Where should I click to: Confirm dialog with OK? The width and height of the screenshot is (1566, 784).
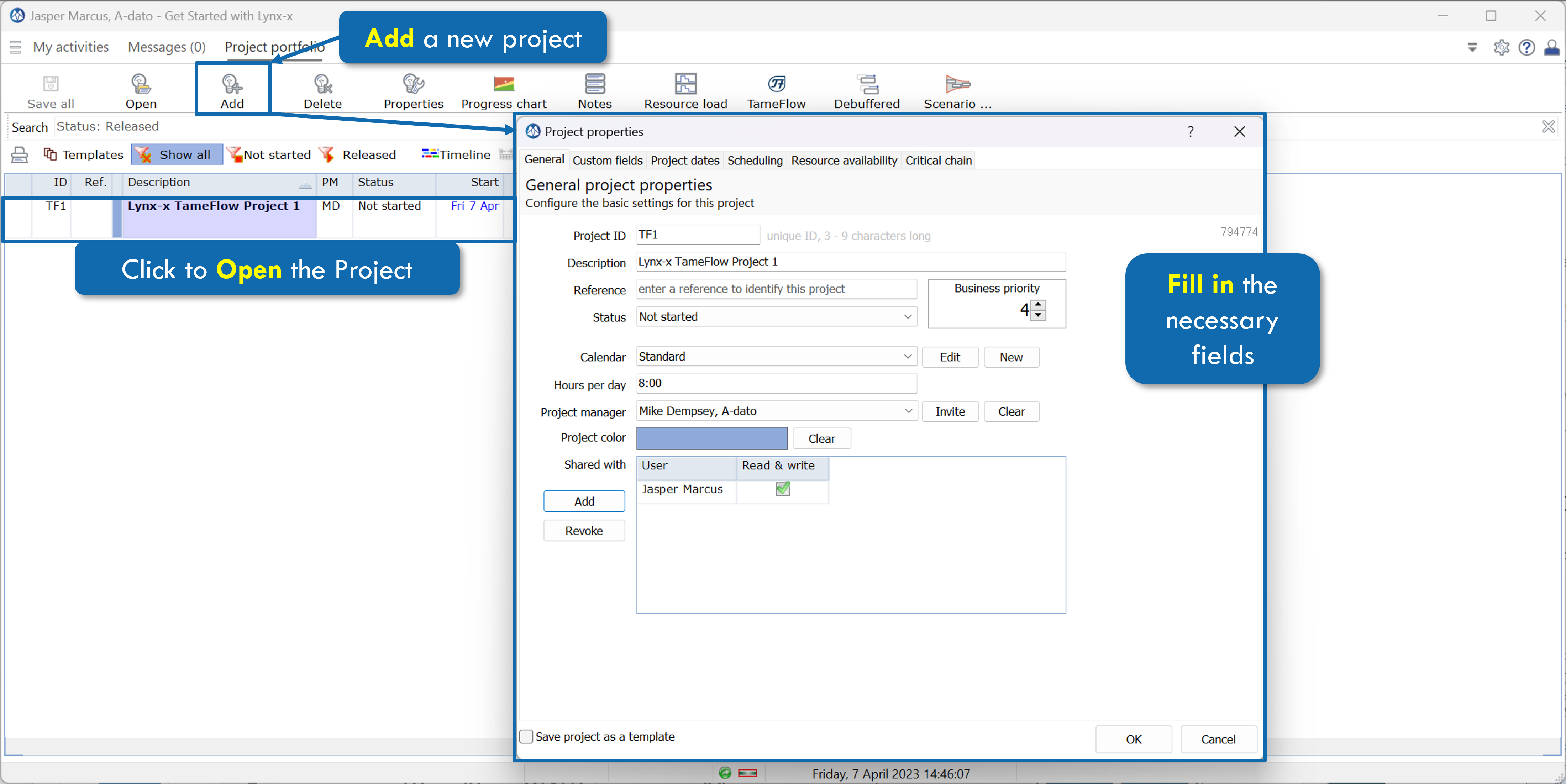(1133, 739)
